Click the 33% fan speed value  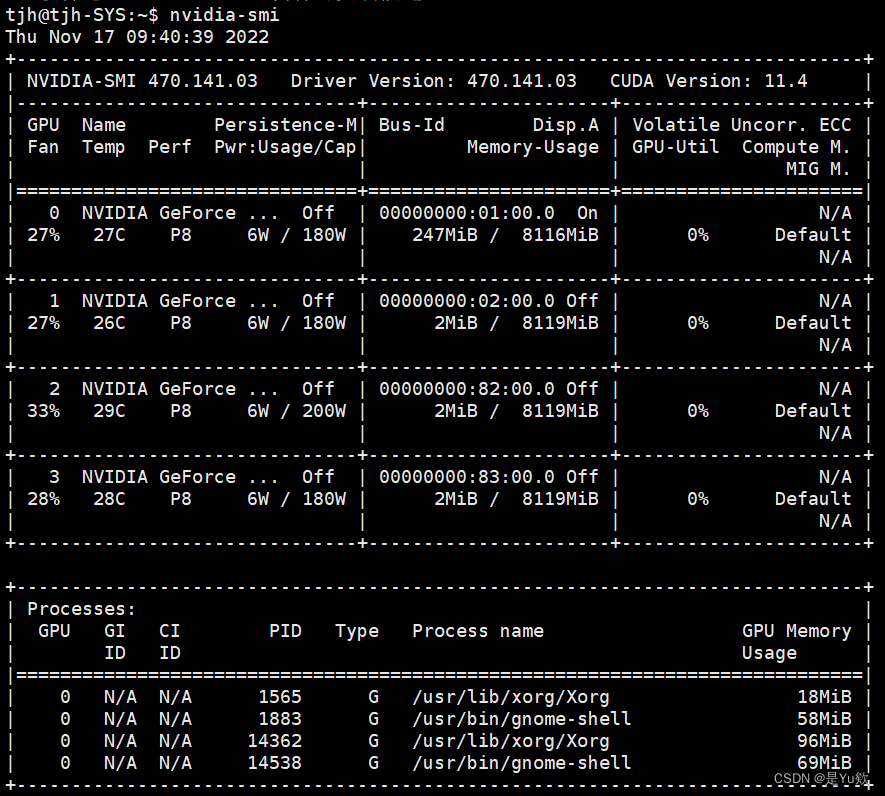pyautogui.click(x=43, y=411)
